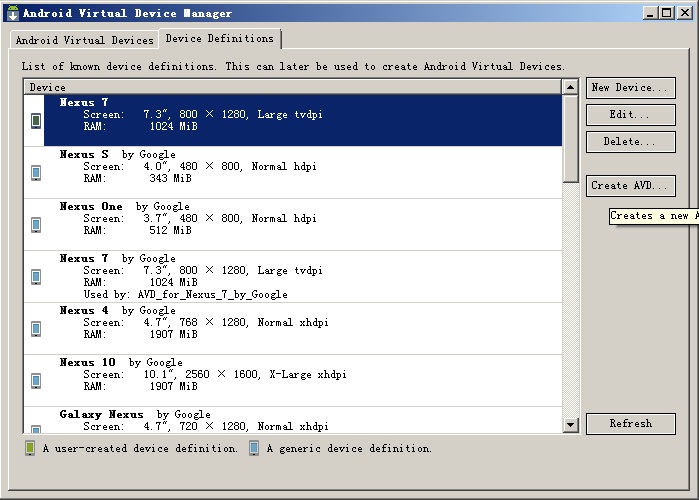This screenshot has width=699, height=500.
Task: Click the Android icon in title bar
Action: [x=12, y=13]
